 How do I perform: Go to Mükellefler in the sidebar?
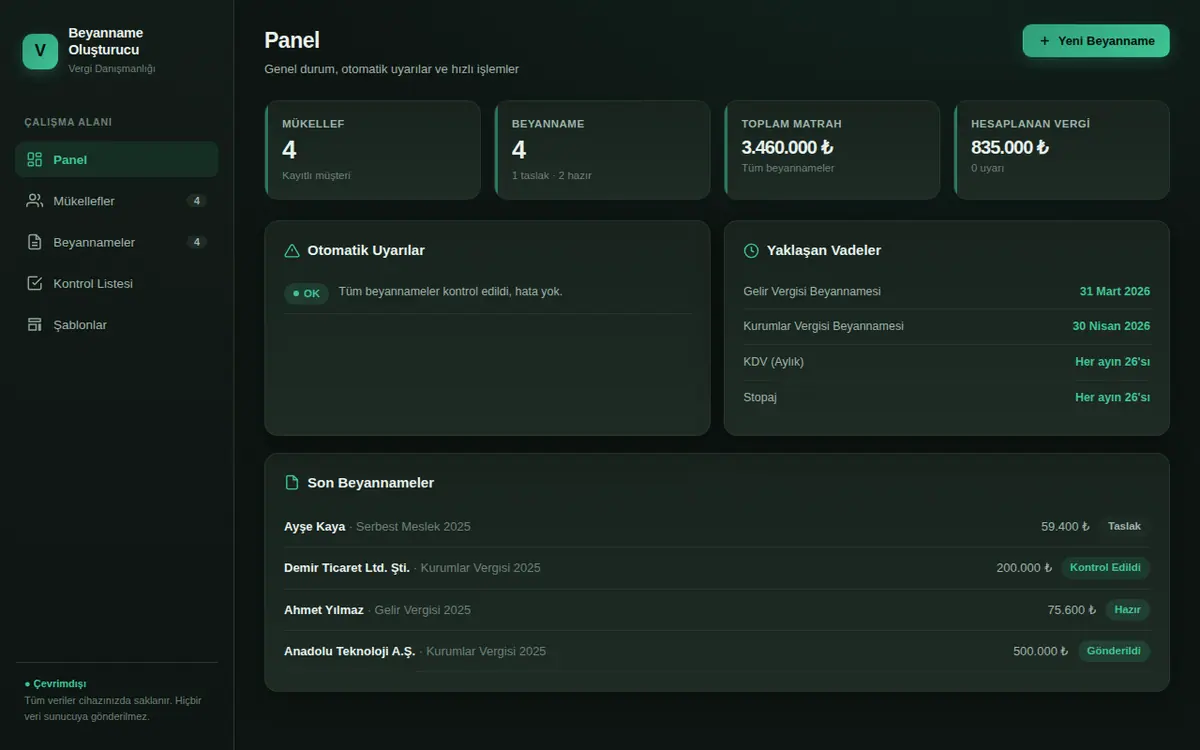(116, 201)
